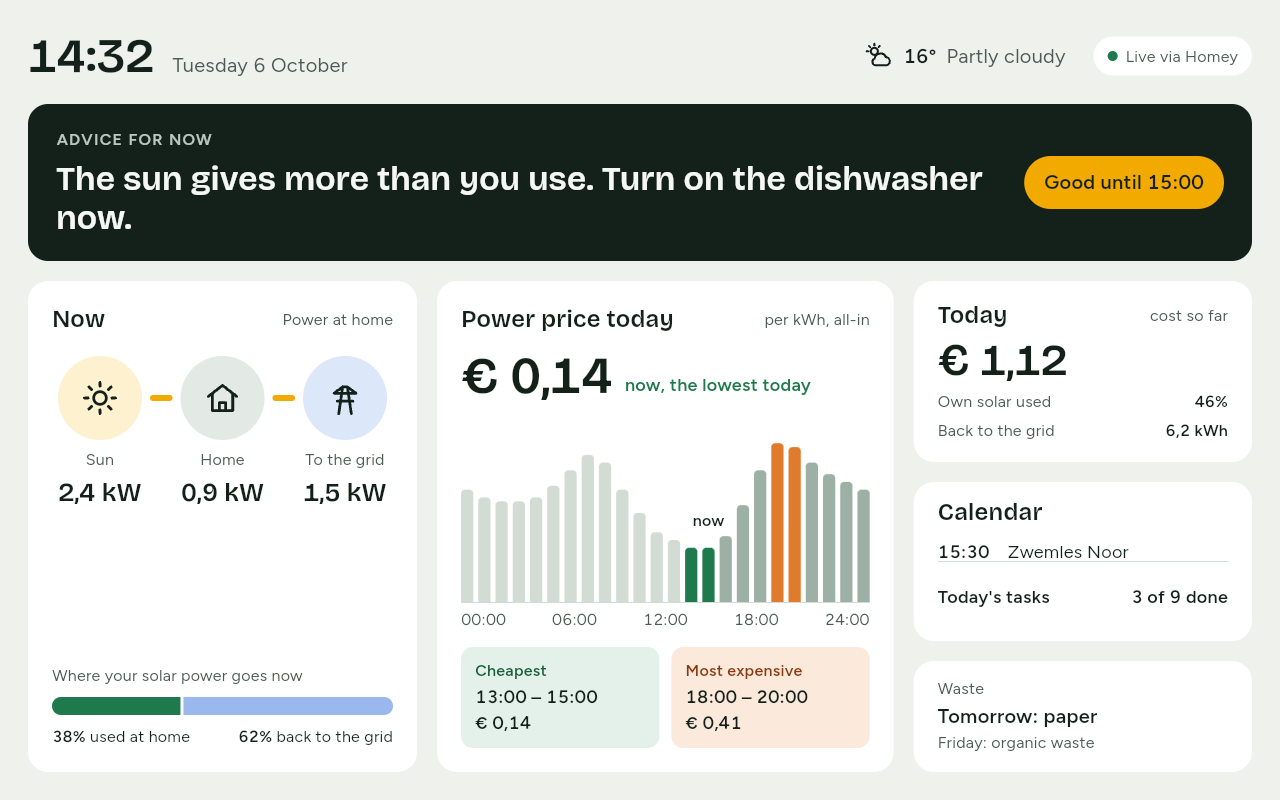Open the Most expensive 18:00 – 20:00 card
Viewport: 1280px width, 800px height.
[770, 697]
